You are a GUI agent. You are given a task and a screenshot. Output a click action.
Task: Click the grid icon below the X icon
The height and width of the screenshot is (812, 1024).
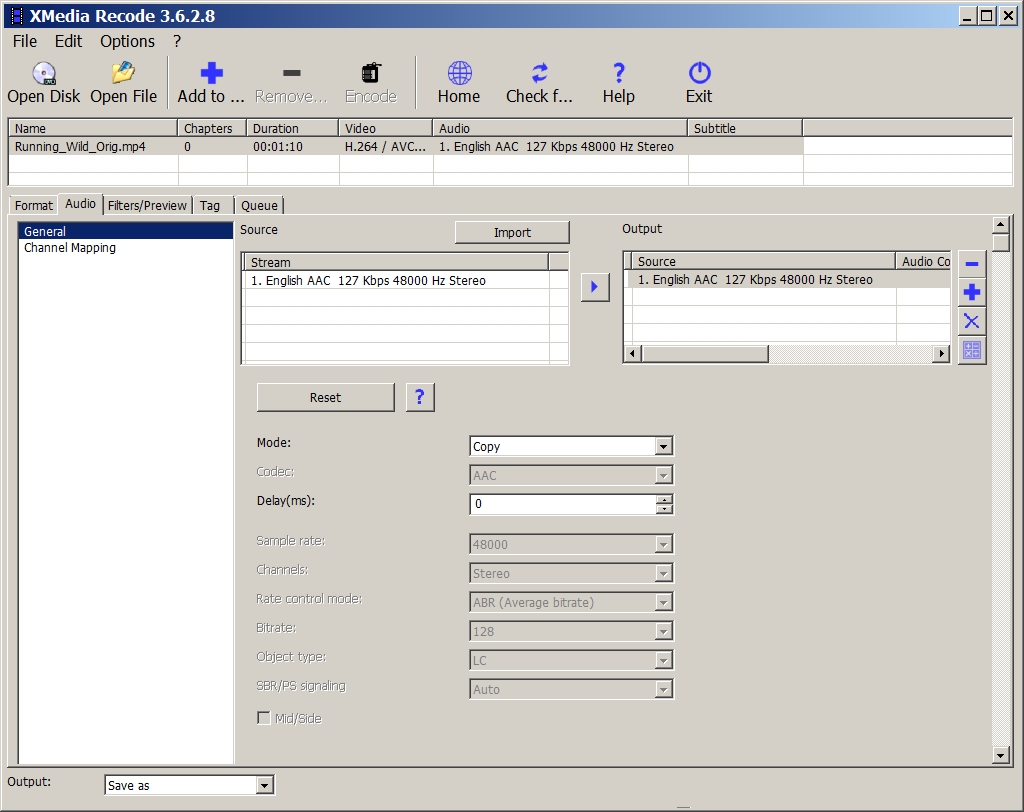[972, 350]
